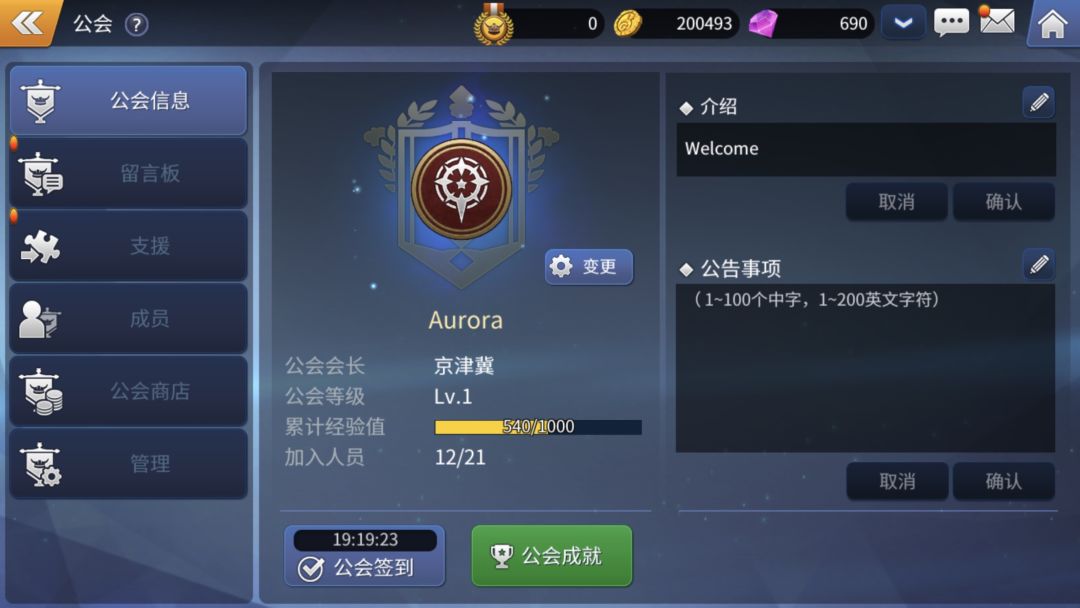Edit the 公告事项 notice with pencil icon

[1039, 264]
